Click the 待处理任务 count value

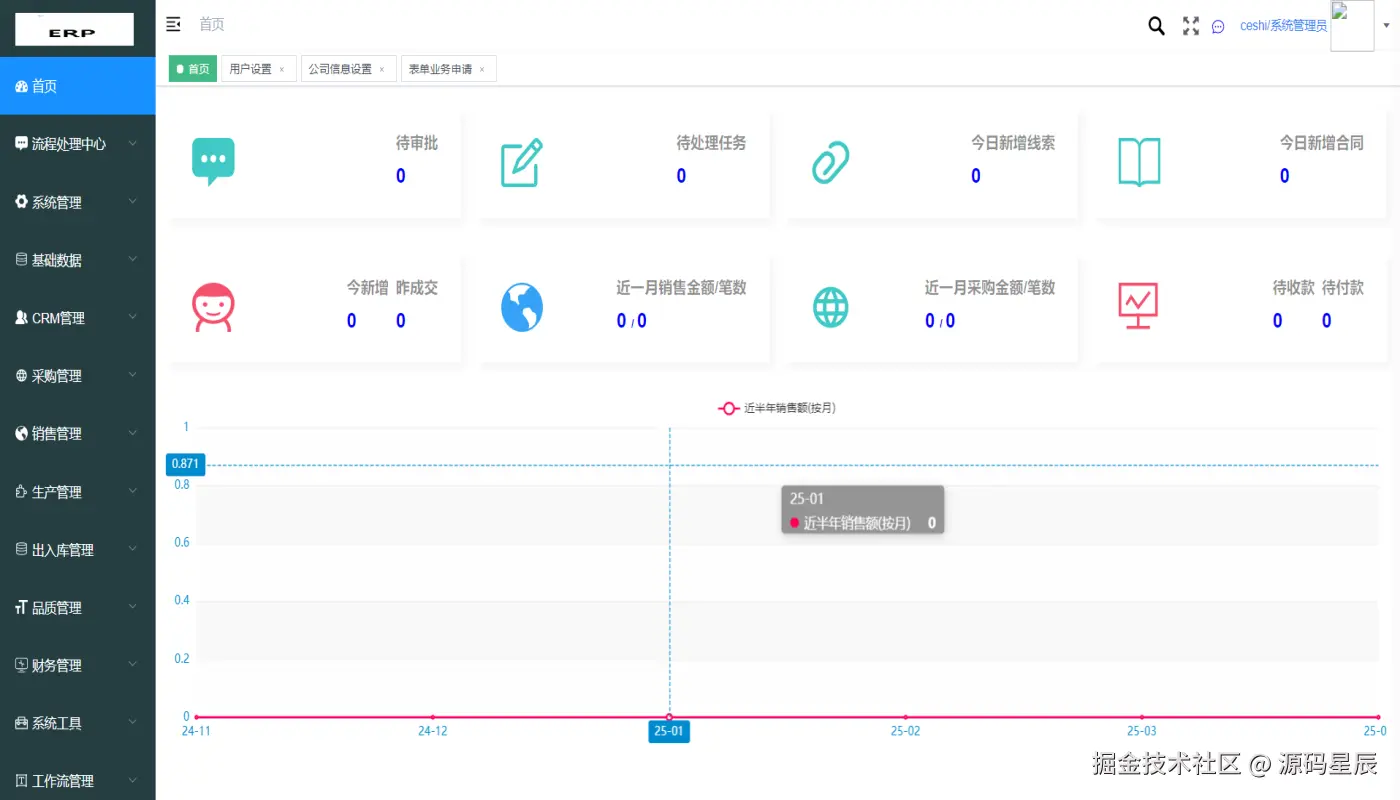(681, 176)
